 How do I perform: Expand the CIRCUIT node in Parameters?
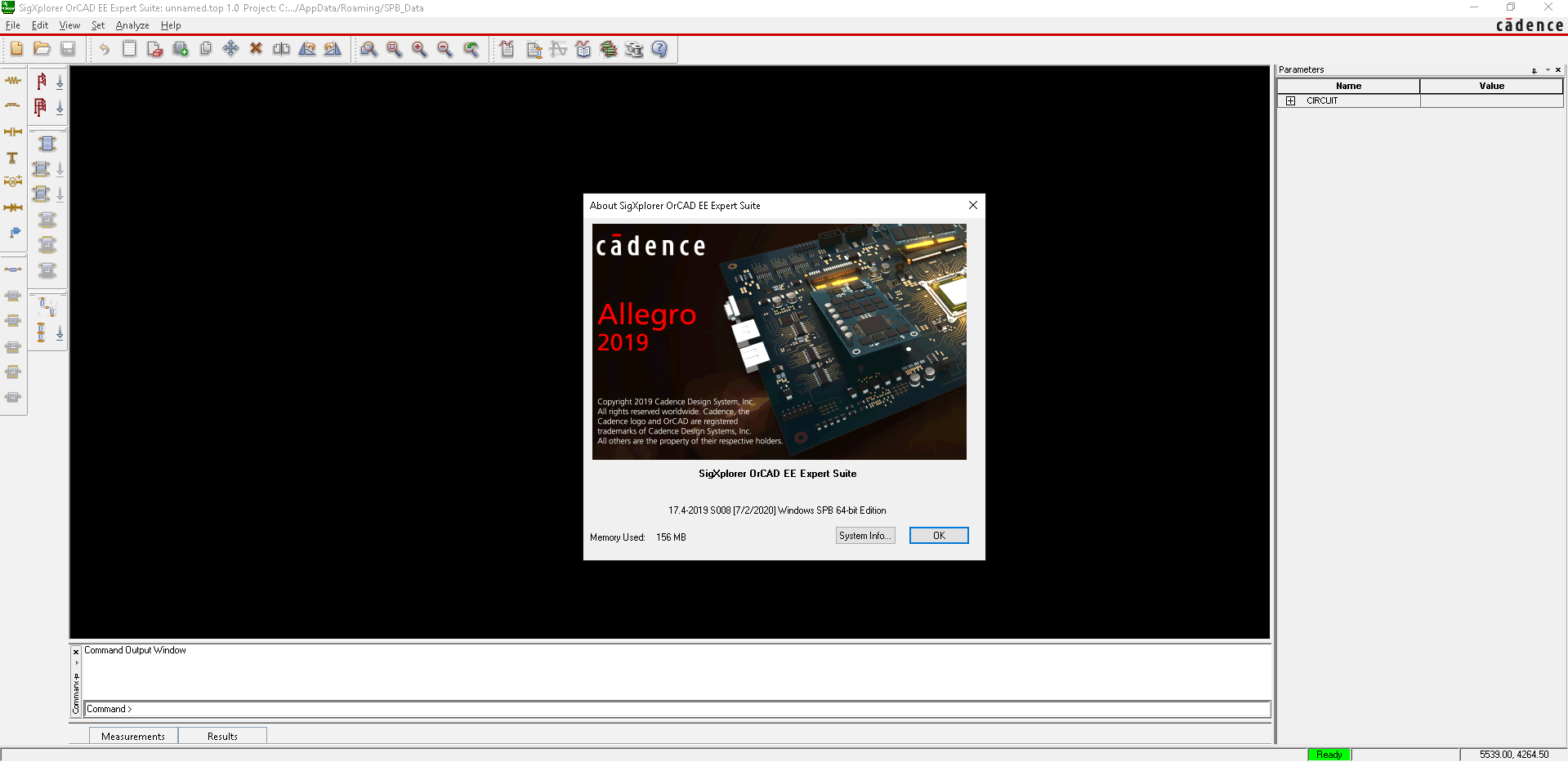(x=1291, y=101)
